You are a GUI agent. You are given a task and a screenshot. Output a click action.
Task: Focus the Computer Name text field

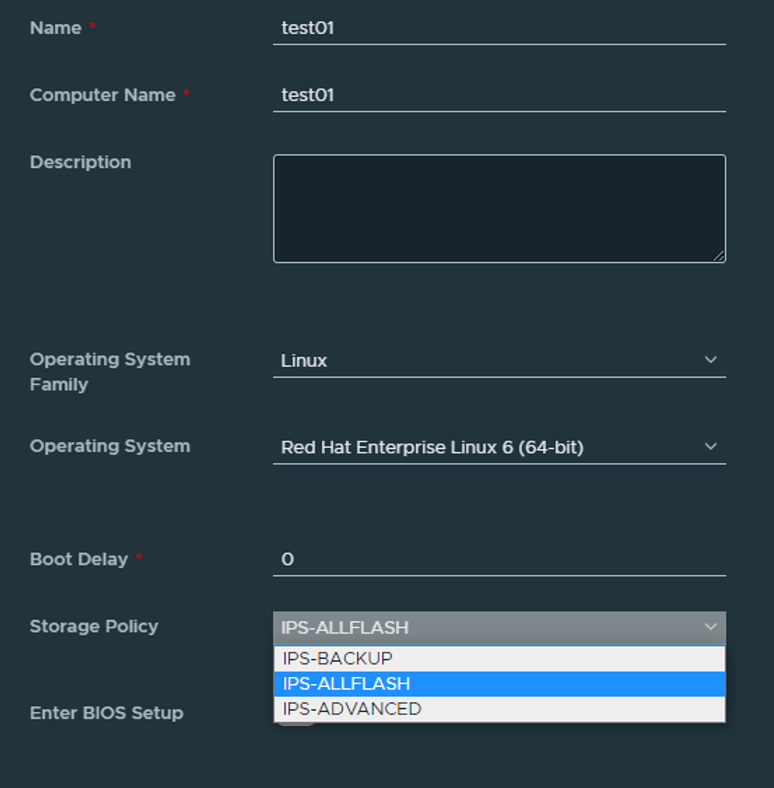[x=499, y=95]
